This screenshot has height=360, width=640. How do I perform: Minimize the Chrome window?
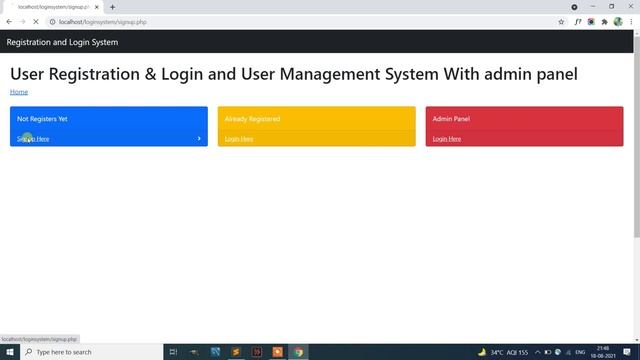593,7
